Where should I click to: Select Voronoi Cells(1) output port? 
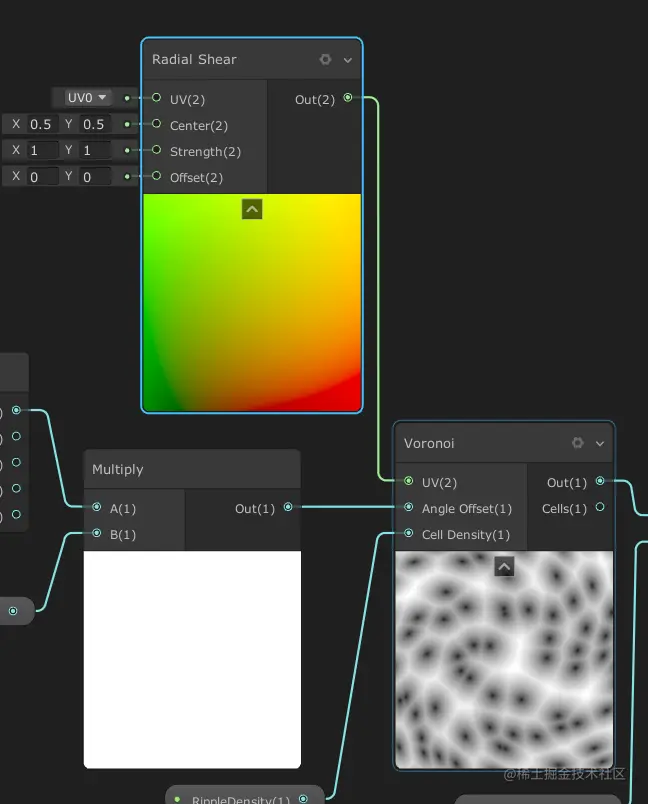[600, 507]
